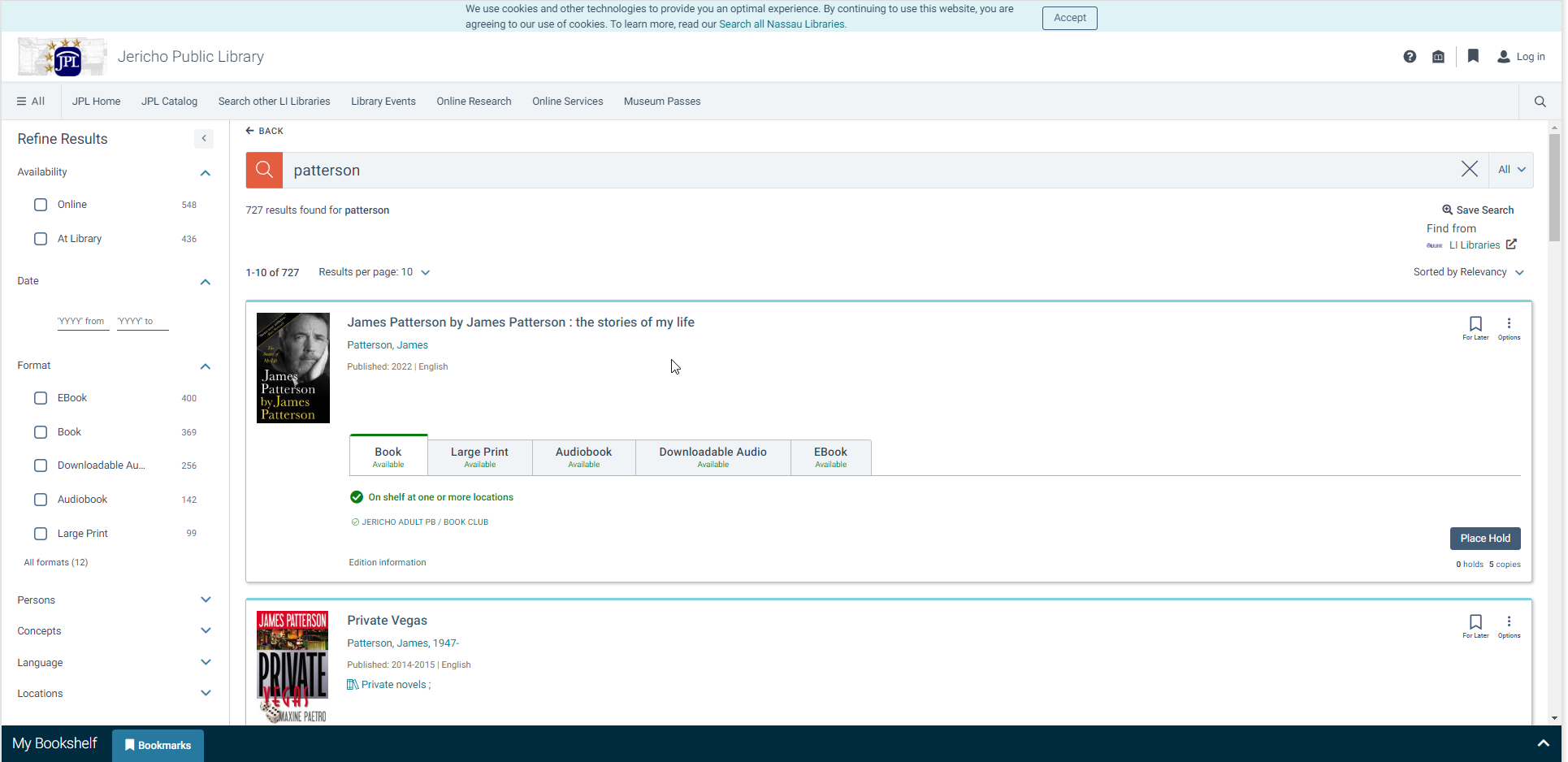Viewport: 1568px width, 762px height.
Task: Click the Private novels series icon
Action: point(353,685)
